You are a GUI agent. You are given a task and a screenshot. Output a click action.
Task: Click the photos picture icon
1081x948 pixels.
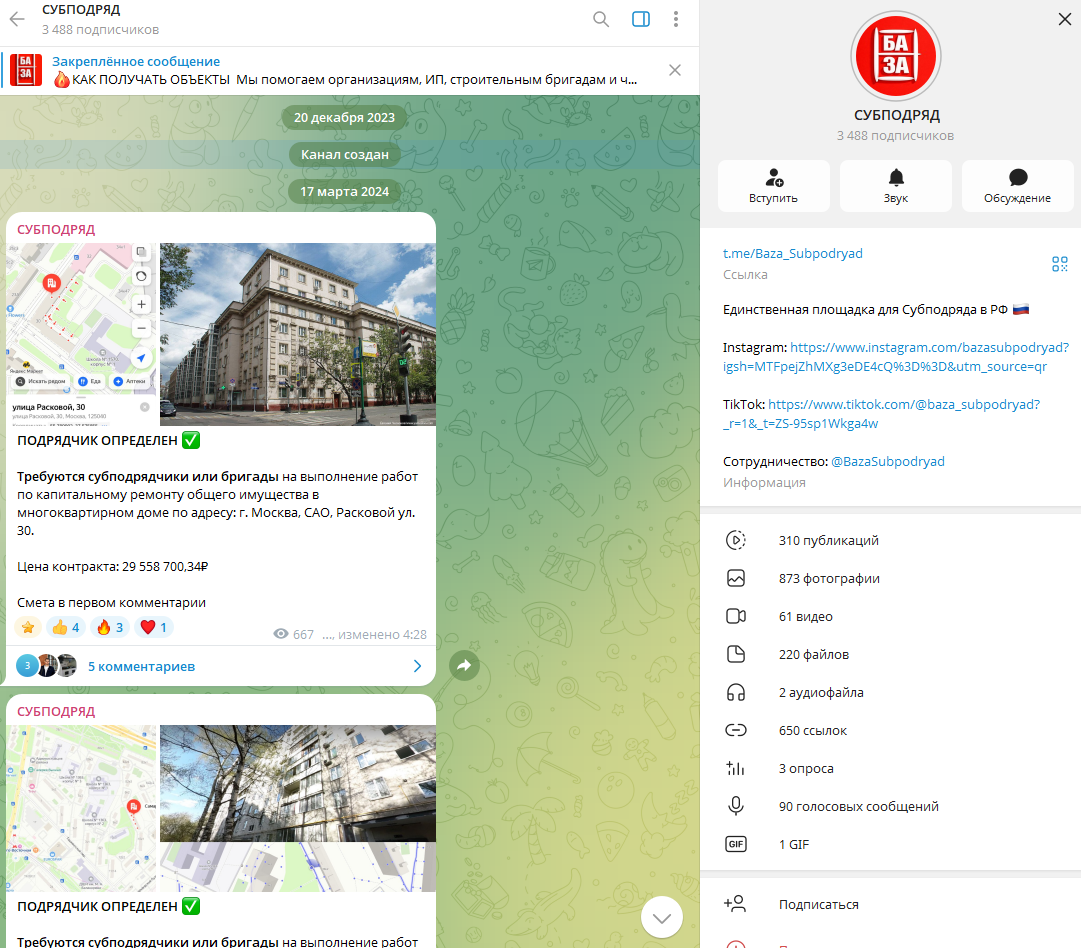point(736,578)
